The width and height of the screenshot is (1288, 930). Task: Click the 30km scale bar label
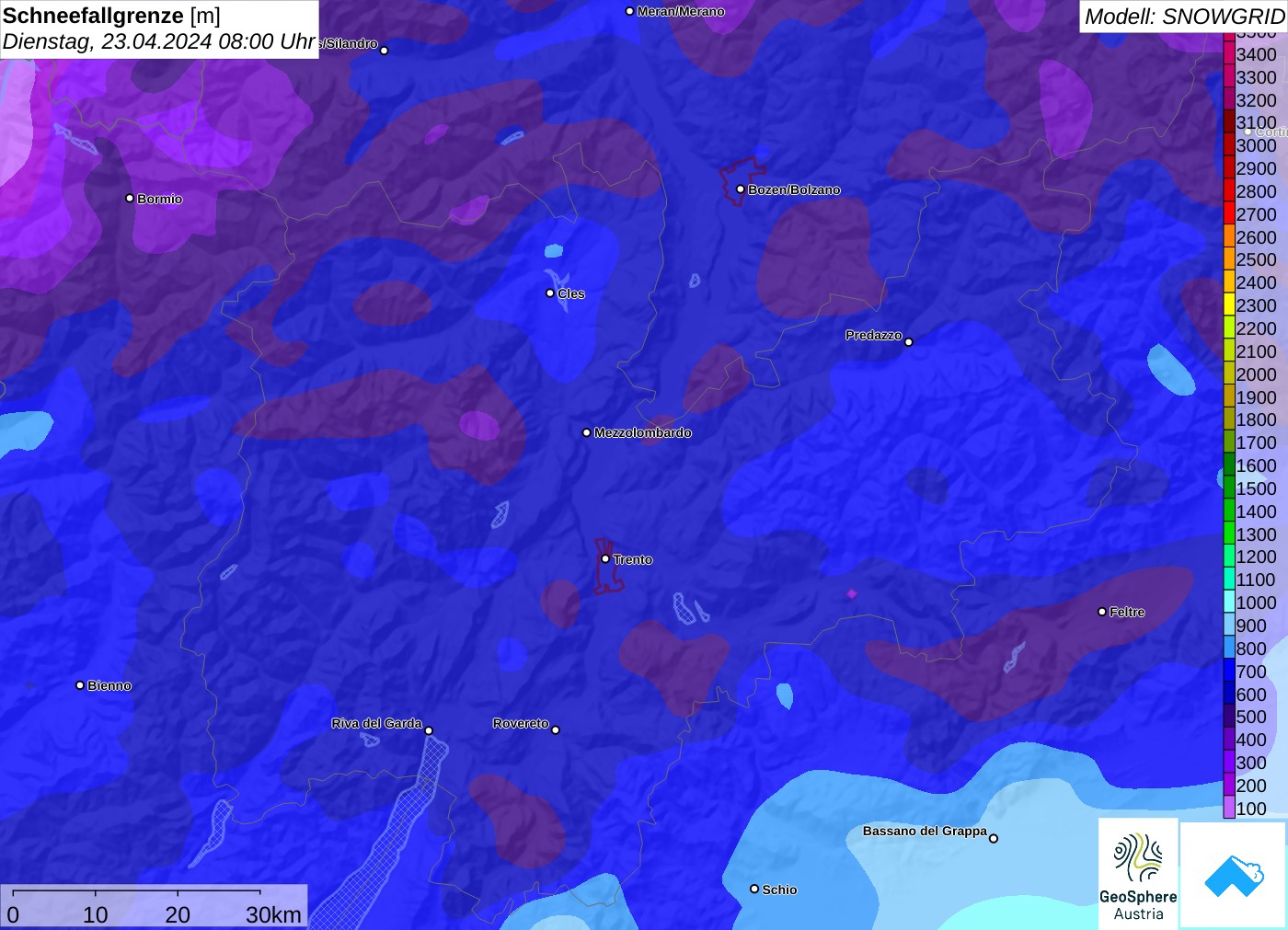[273, 914]
